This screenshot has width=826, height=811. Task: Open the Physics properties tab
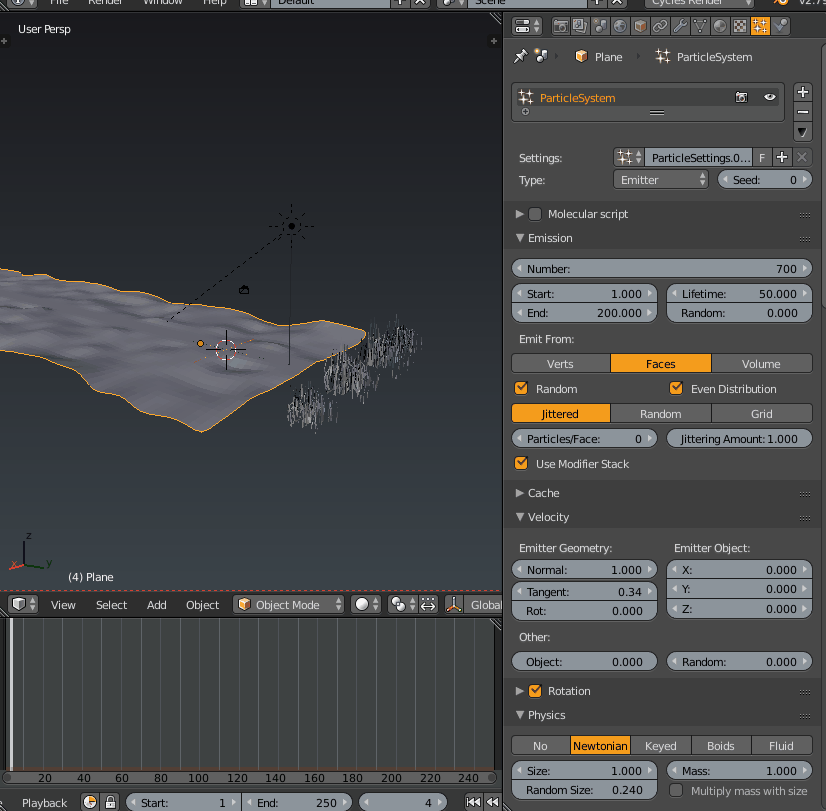(780, 26)
